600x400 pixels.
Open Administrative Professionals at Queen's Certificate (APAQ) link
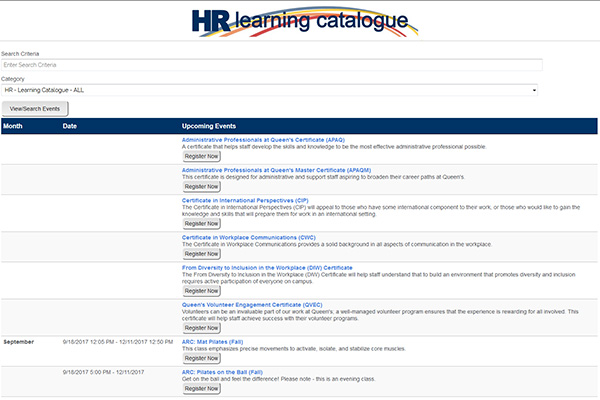[x=264, y=140]
